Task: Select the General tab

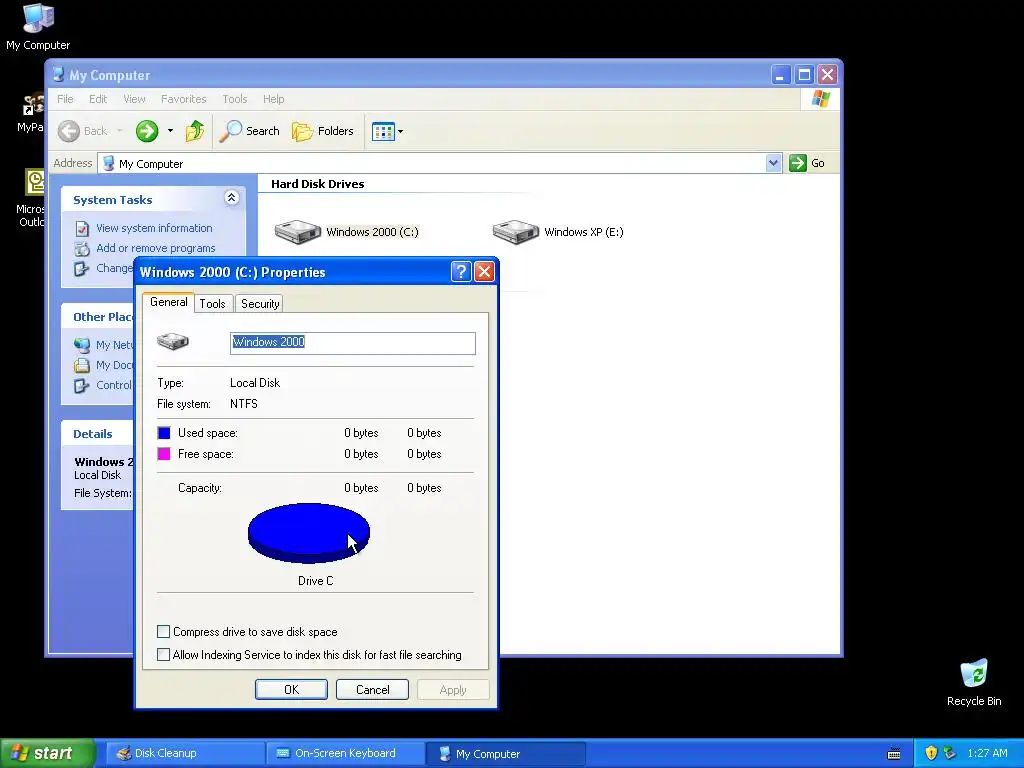Action: coord(168,302)
